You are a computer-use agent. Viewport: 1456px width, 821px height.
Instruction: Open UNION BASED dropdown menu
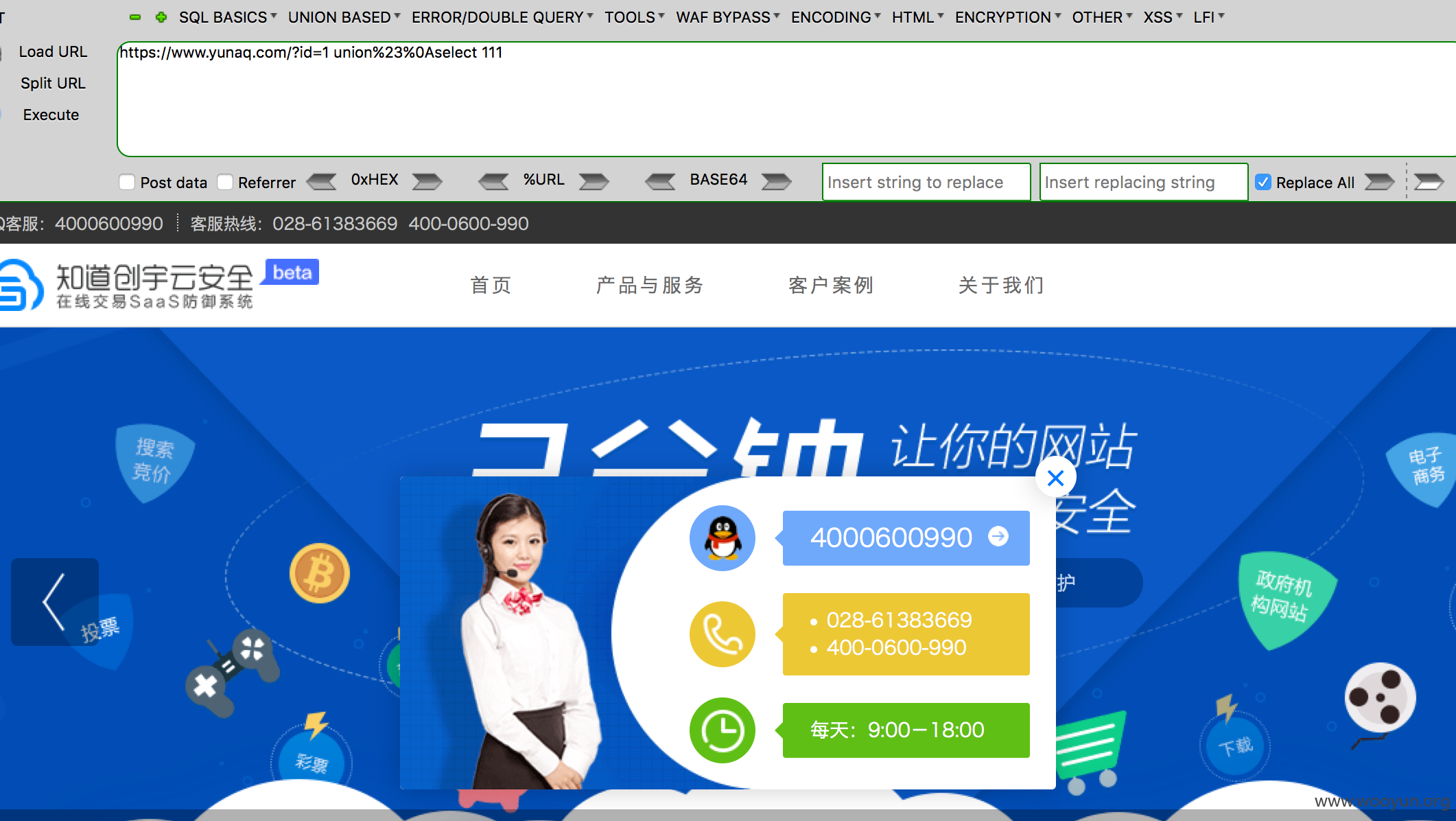pyautogui.click(x=344, y=17)
